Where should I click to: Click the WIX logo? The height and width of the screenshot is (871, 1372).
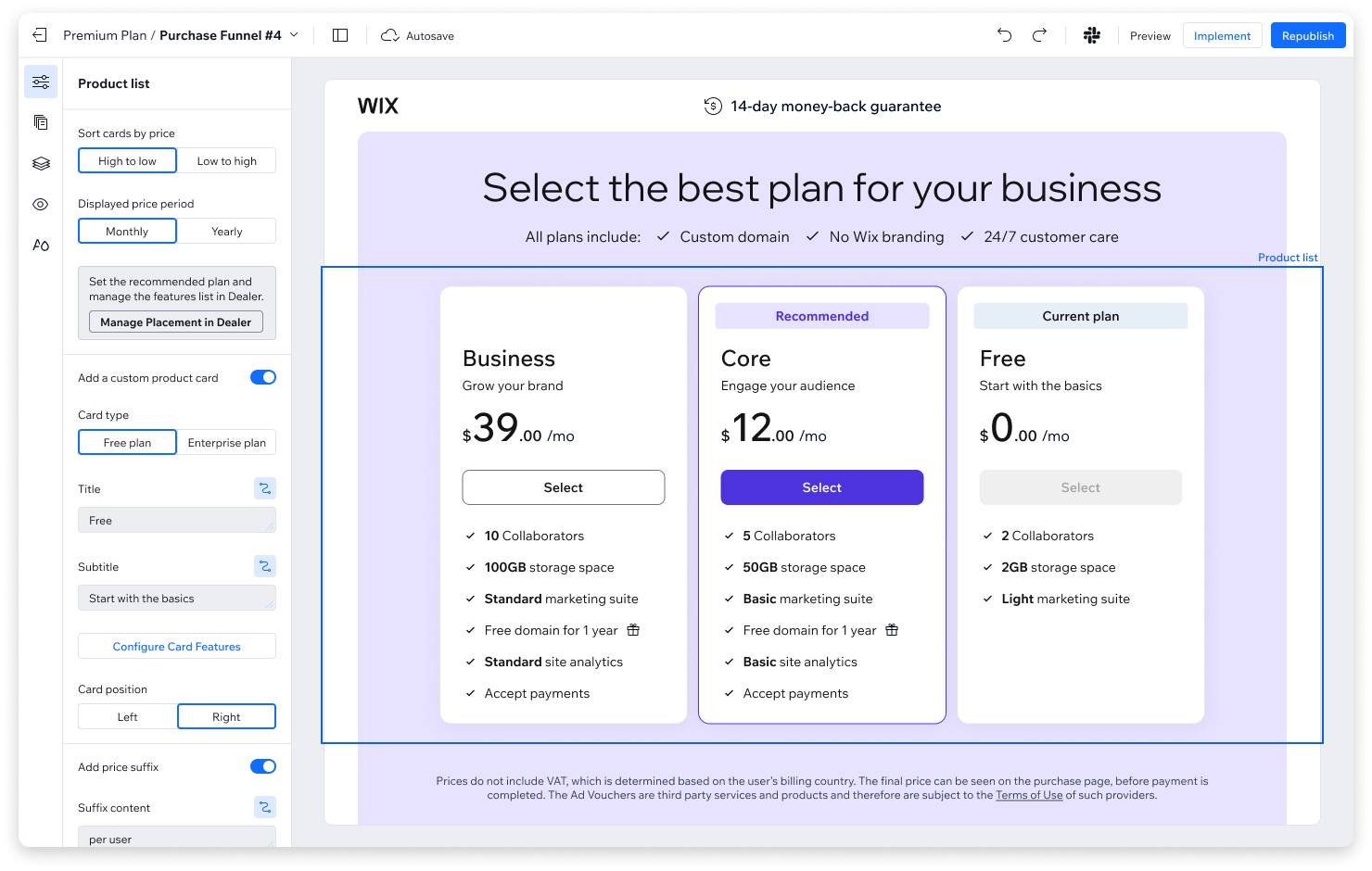(x=378, y=106)
